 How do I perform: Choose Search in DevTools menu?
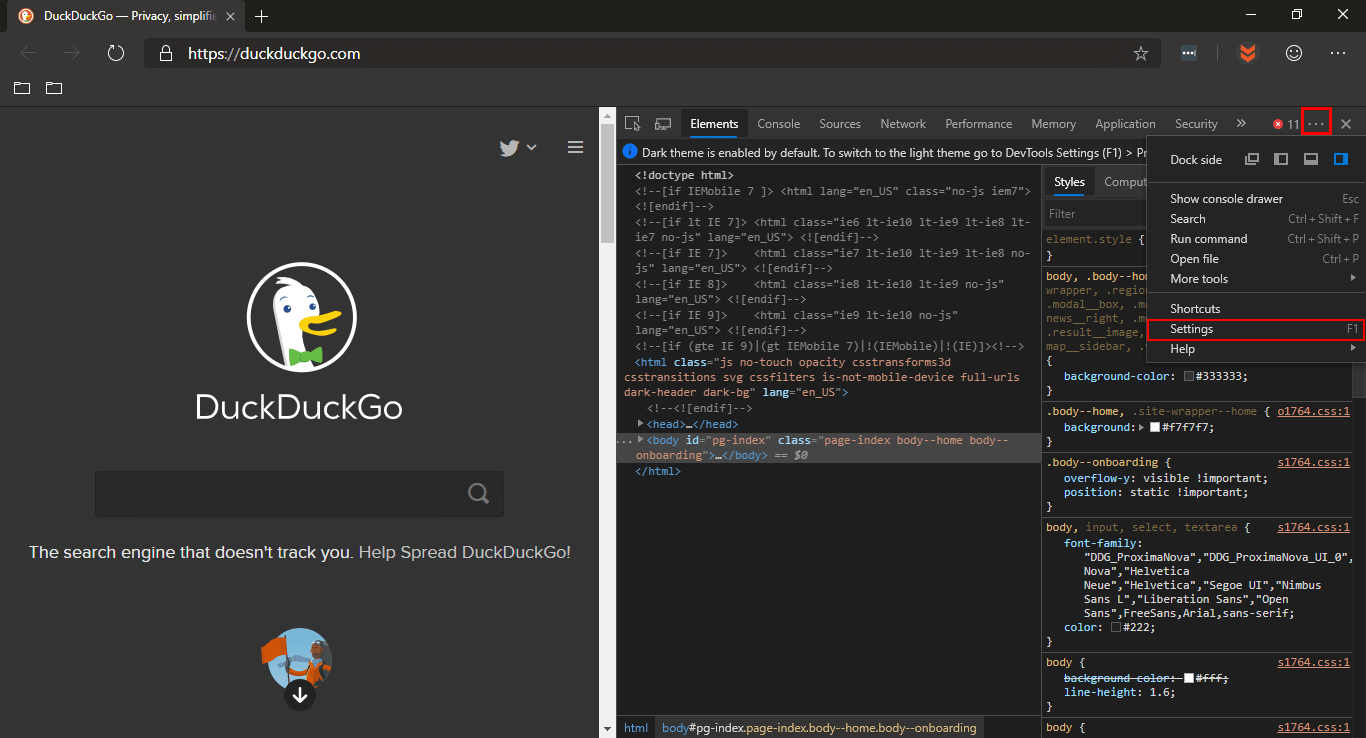tap(1256, 219)
